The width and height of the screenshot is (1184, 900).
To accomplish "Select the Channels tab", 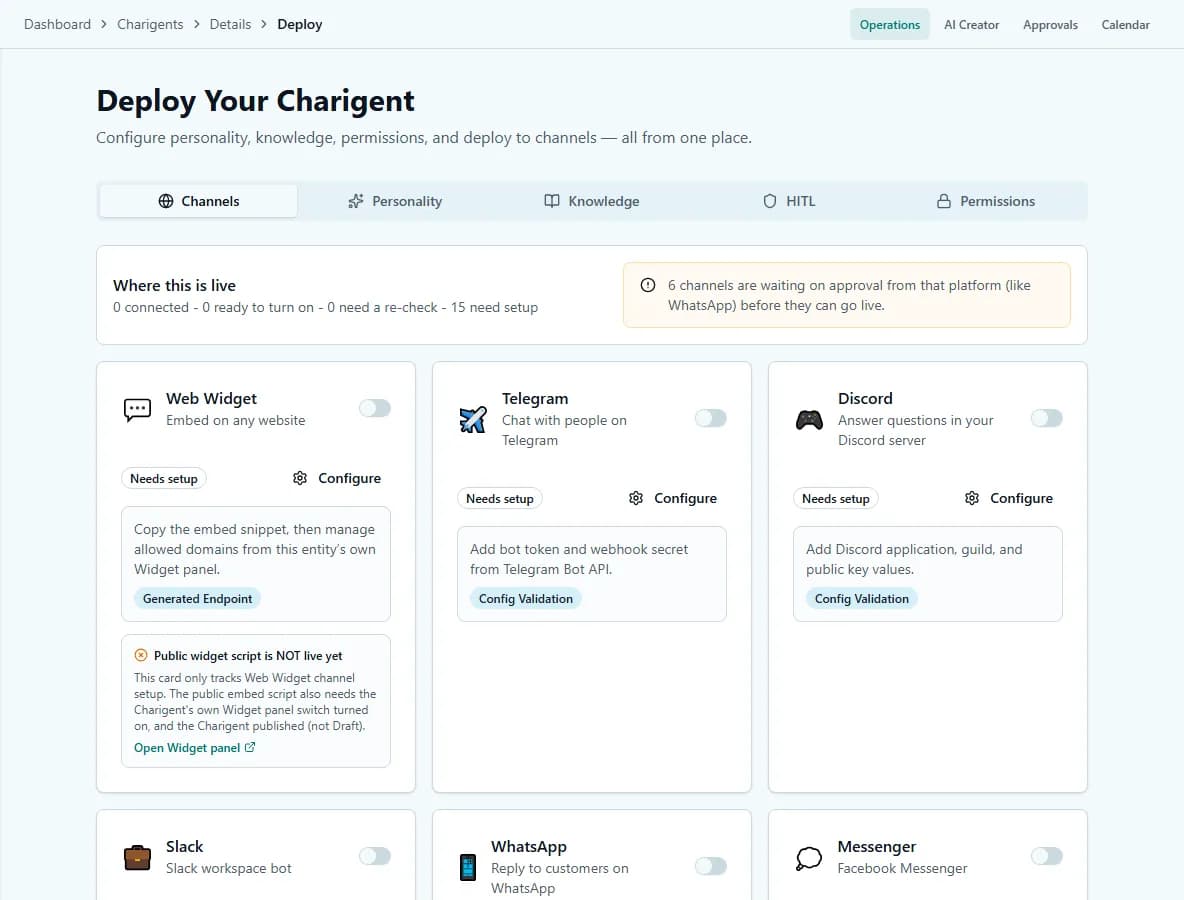I will coord(199,201).
